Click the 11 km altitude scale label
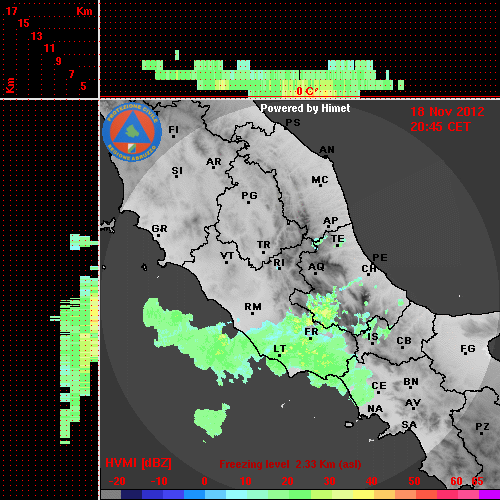 click(49, 48)
